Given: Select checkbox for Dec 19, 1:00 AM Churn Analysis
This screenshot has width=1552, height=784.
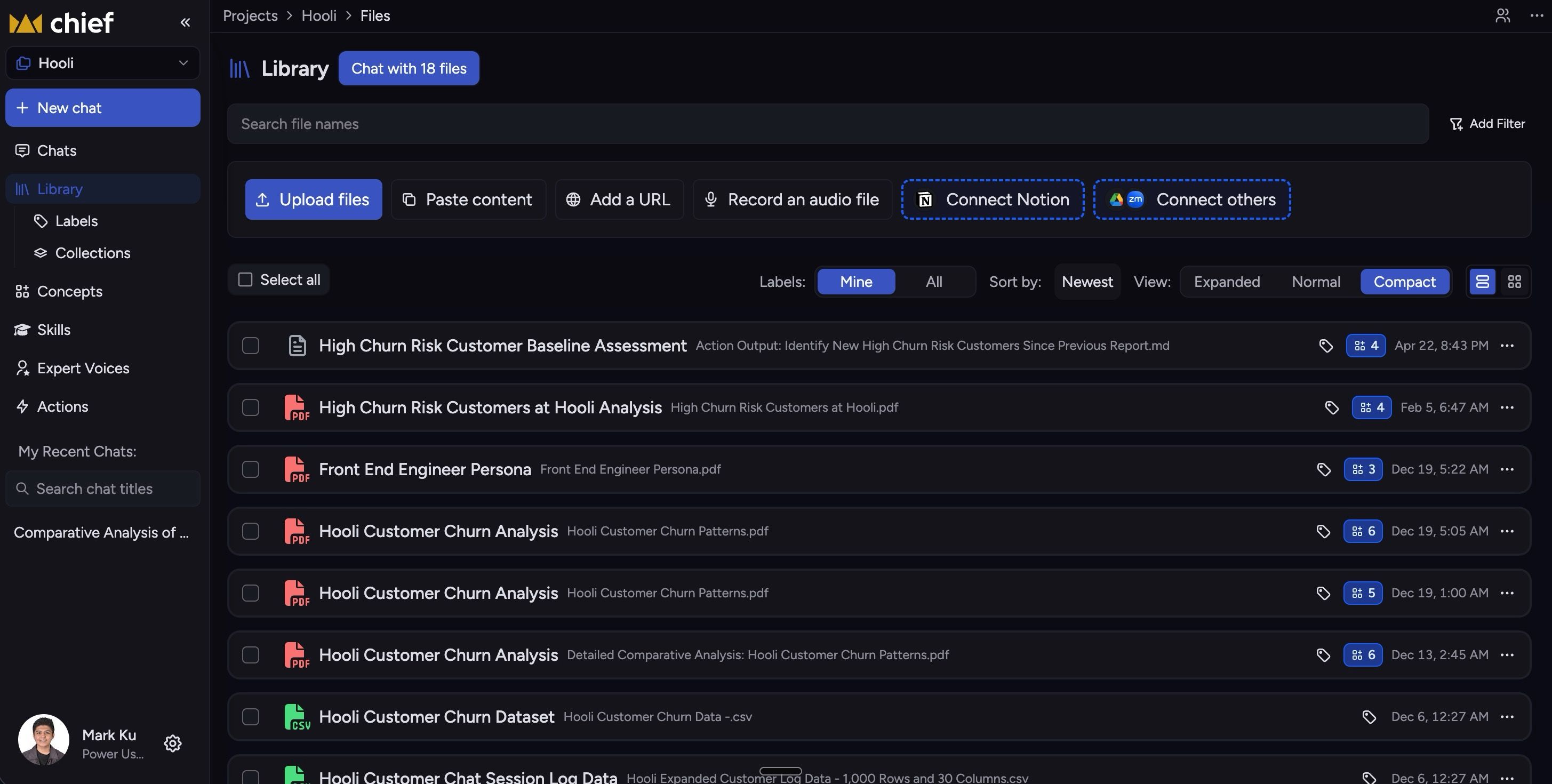Looking at the screenshot, I should click(x=251, y=593).
